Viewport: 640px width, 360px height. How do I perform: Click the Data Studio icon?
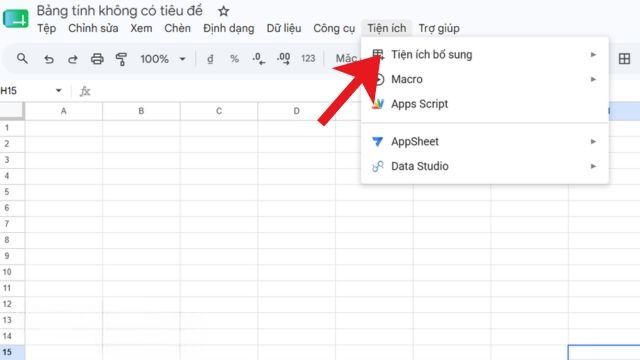378,166
